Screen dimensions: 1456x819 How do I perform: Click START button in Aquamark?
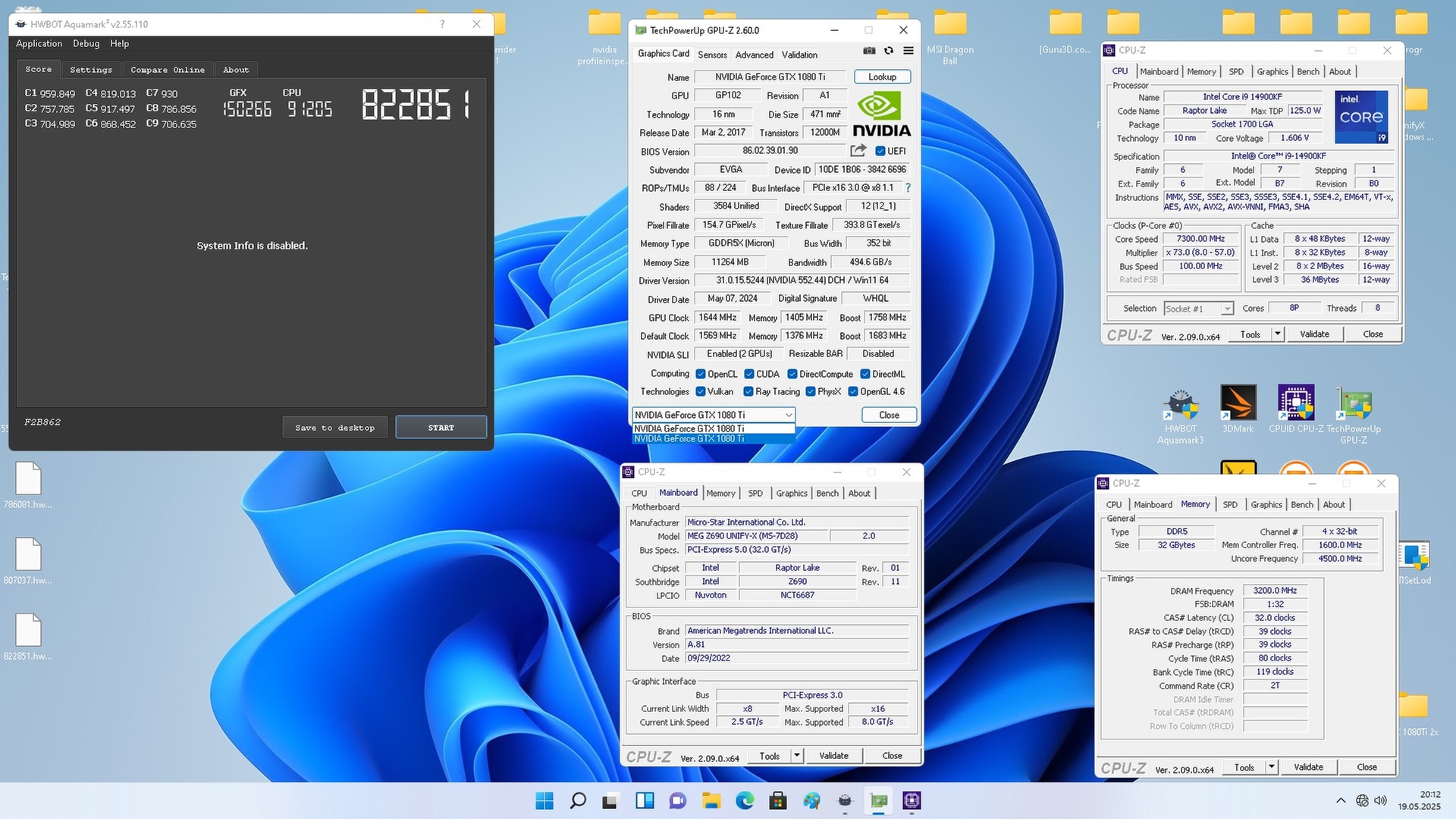click(x=441, y=428)
